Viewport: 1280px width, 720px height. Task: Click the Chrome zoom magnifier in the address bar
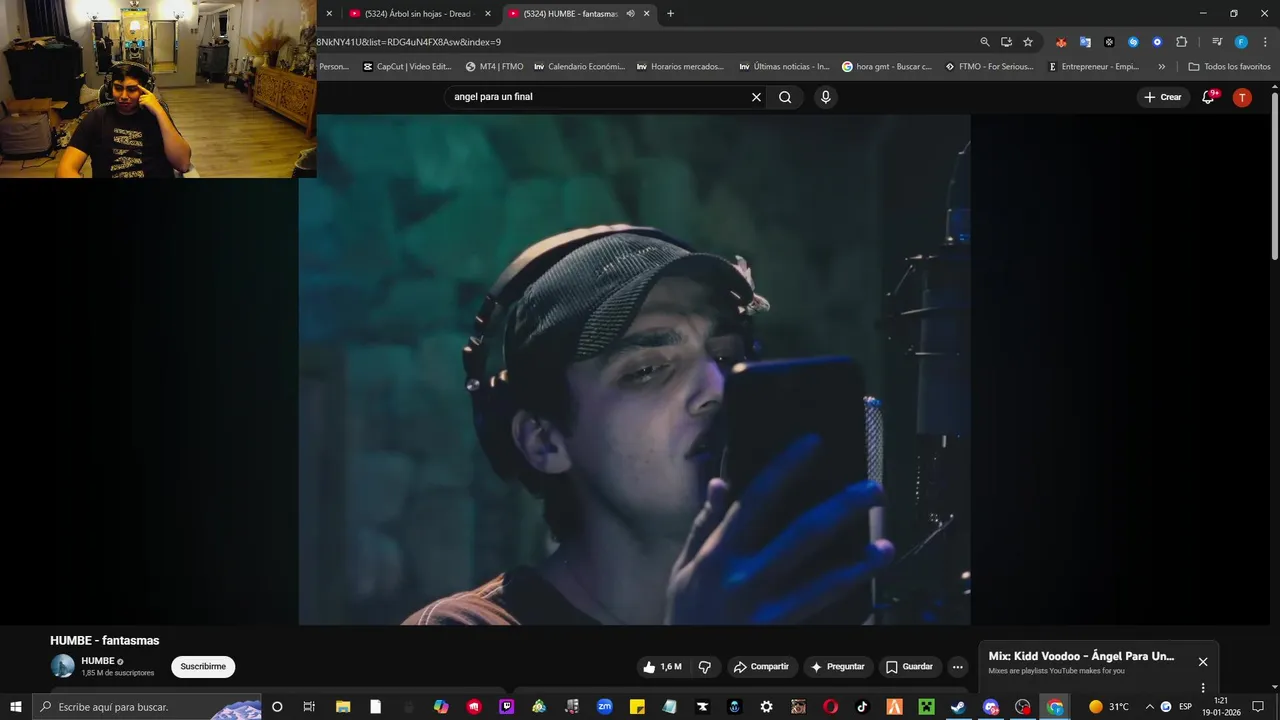[985, 42]
